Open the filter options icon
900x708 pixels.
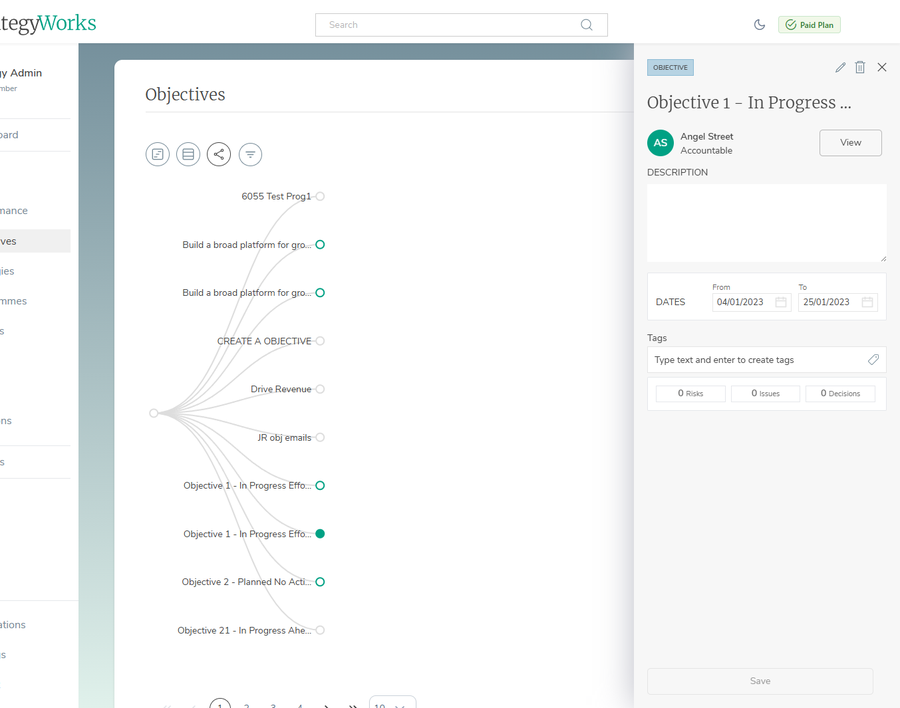[250, 154]
